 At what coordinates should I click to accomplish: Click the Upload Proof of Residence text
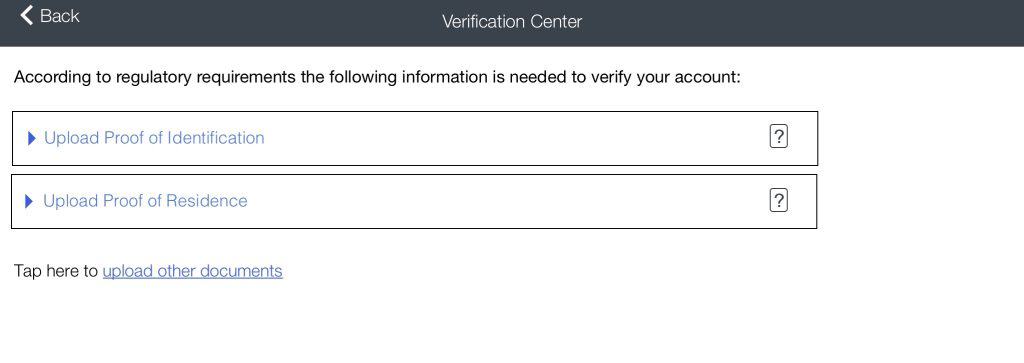coord(145,200)
